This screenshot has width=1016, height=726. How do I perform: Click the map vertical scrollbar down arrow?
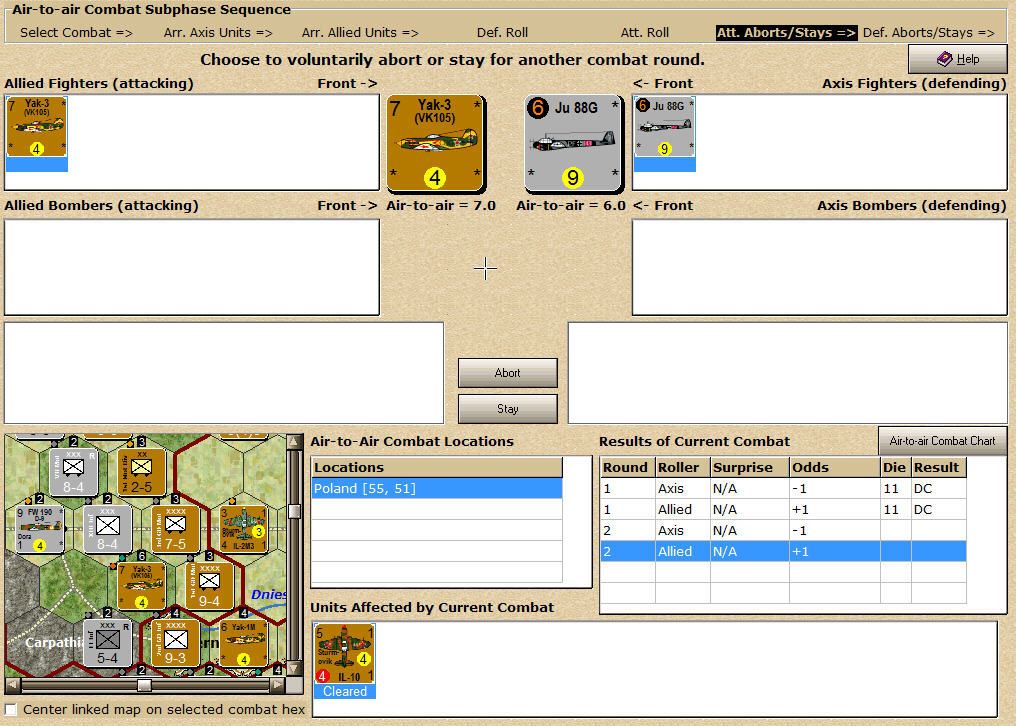pos(294,668)
